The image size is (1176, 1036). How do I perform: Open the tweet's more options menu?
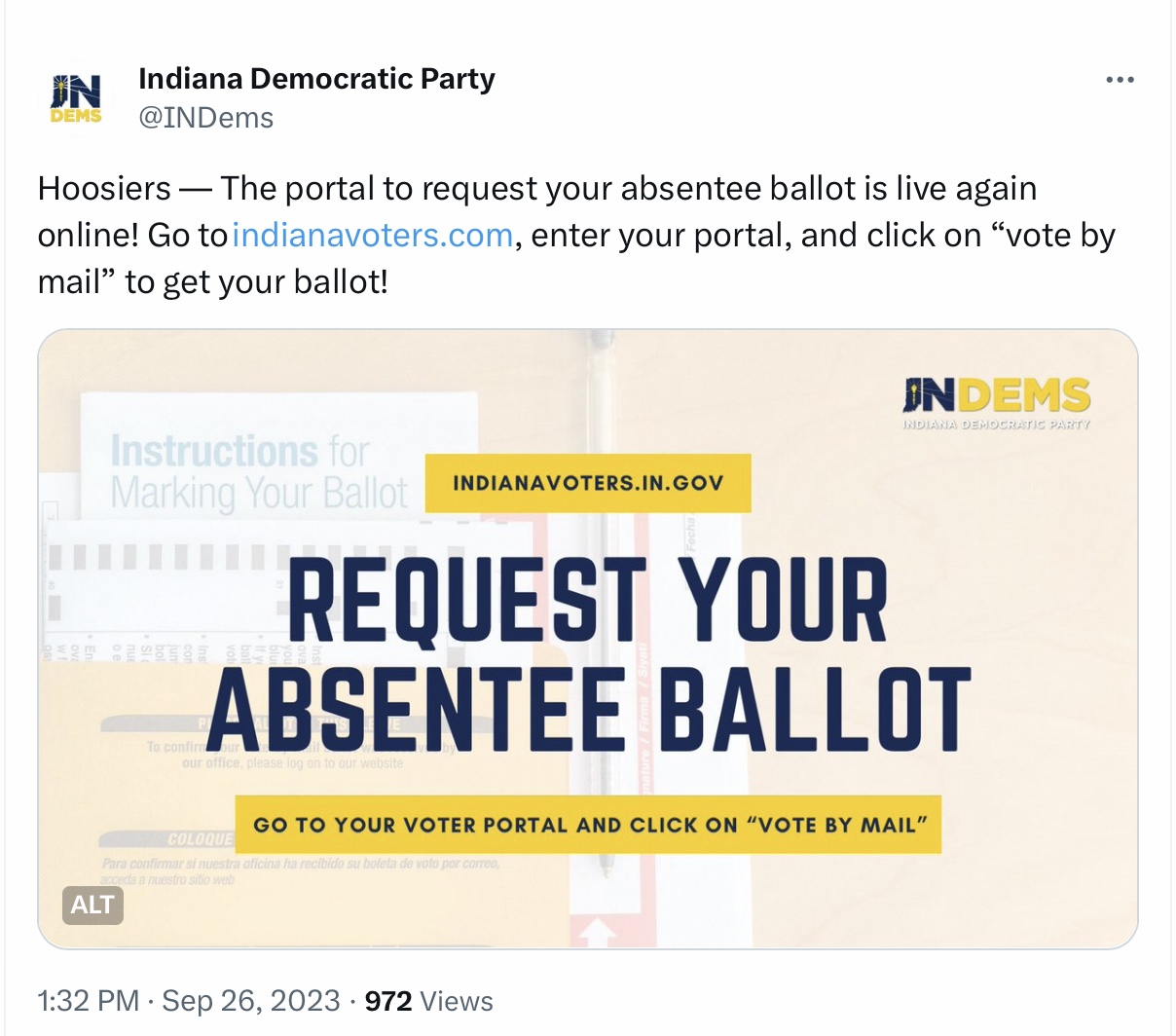pos(1120,80)
